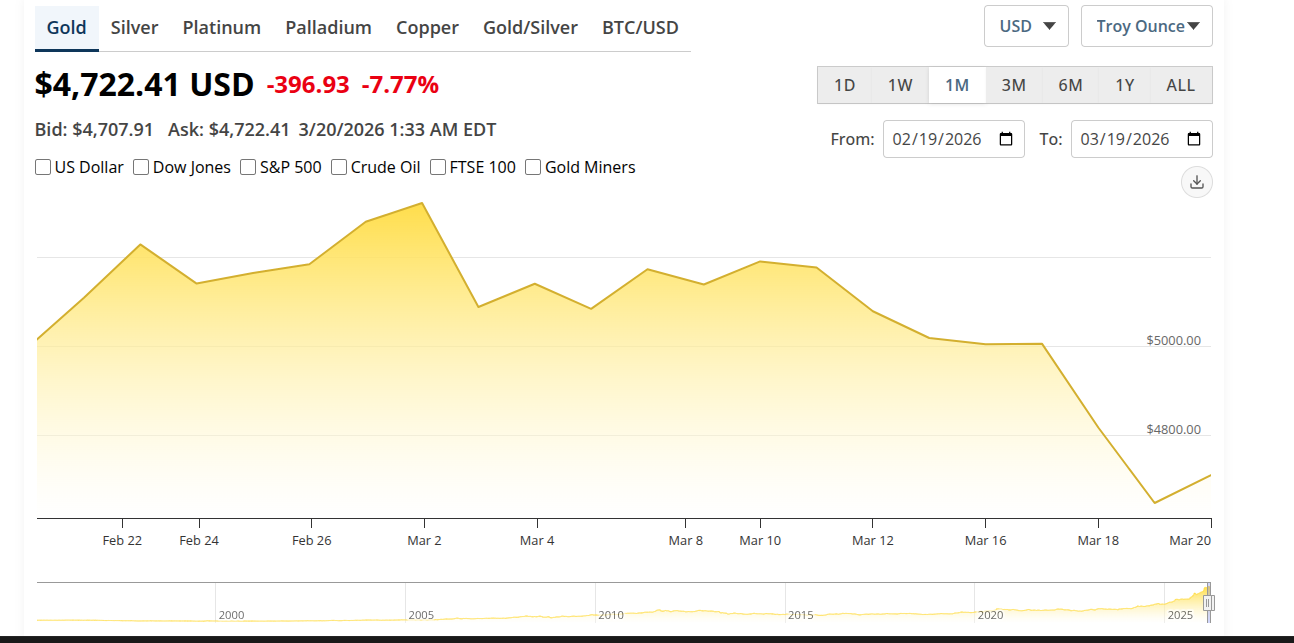
Task: Click the To date input 03/19/2026
Action: coord(1142,139)
